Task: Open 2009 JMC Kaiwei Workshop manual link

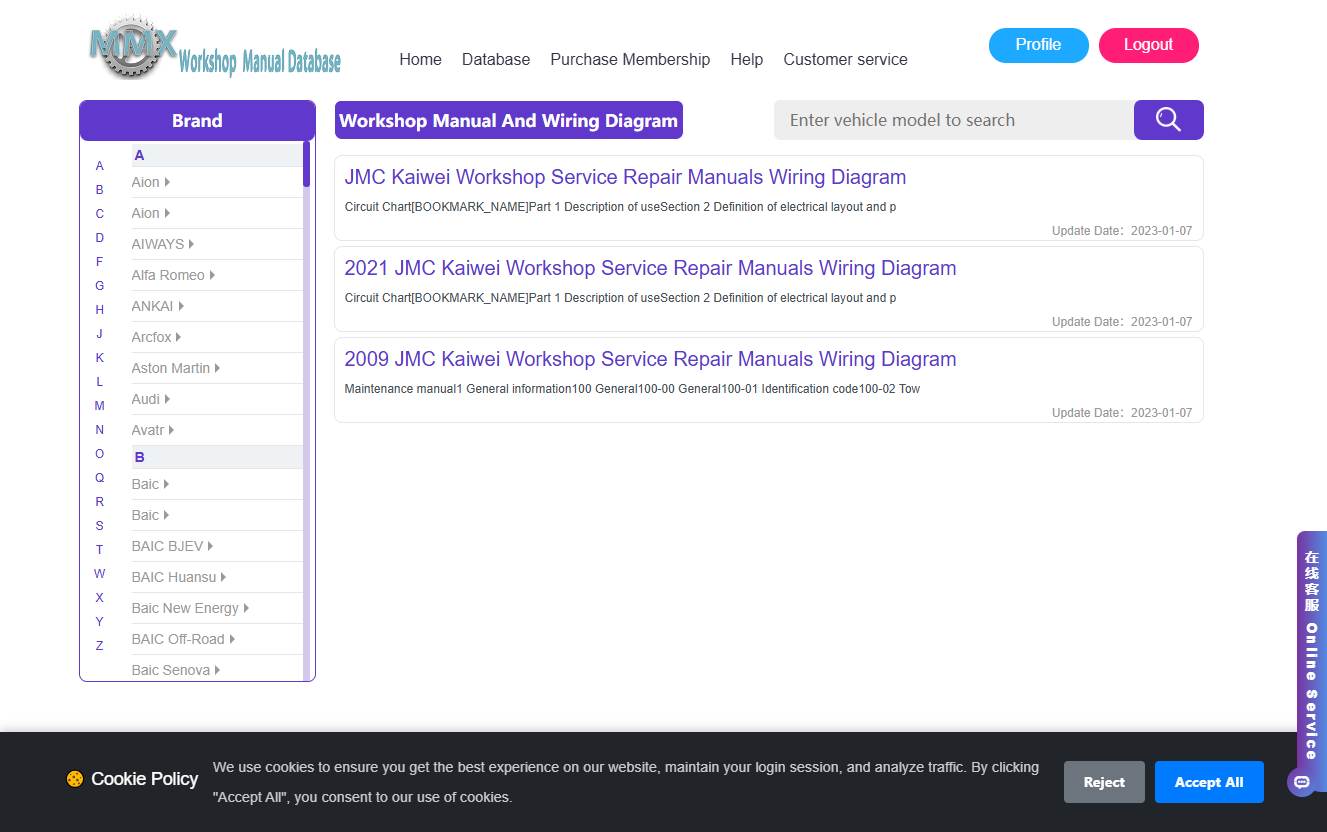Action: click(x=650, y=359)
